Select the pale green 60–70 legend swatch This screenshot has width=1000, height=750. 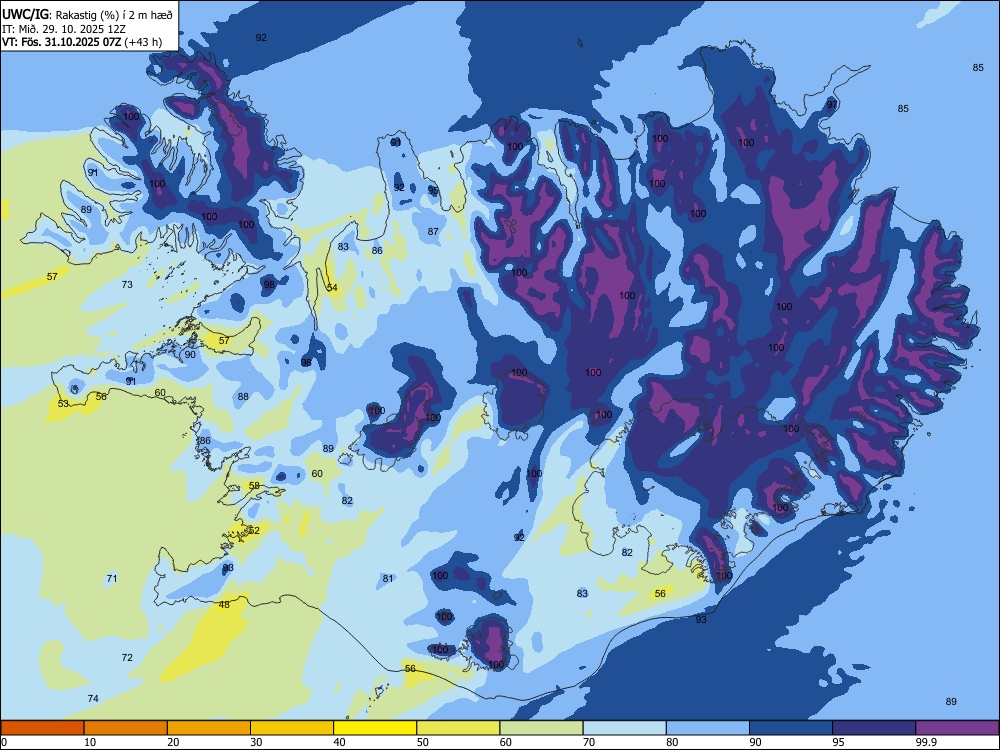[541, 728]
